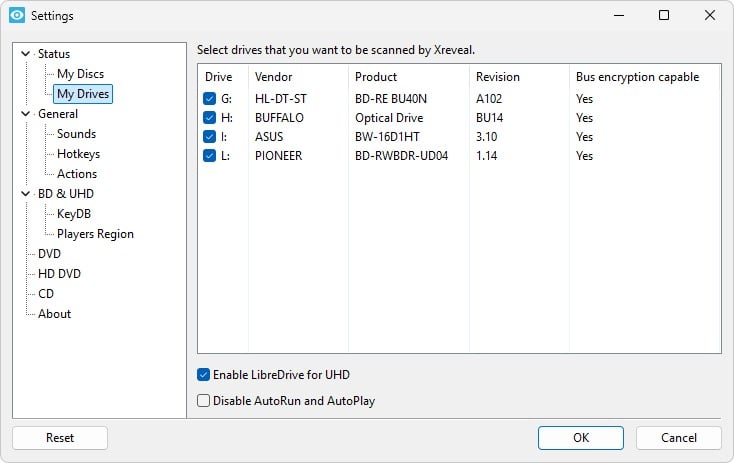Screen dimensions: 734x463
Task: Collapse the Status tree node
Action: tap(26, 54)
